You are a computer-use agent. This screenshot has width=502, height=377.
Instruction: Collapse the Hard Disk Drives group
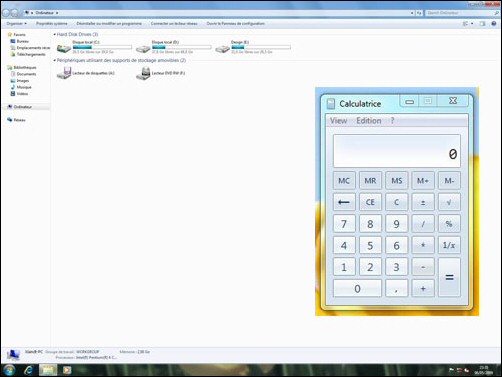(x=55, y=34)
